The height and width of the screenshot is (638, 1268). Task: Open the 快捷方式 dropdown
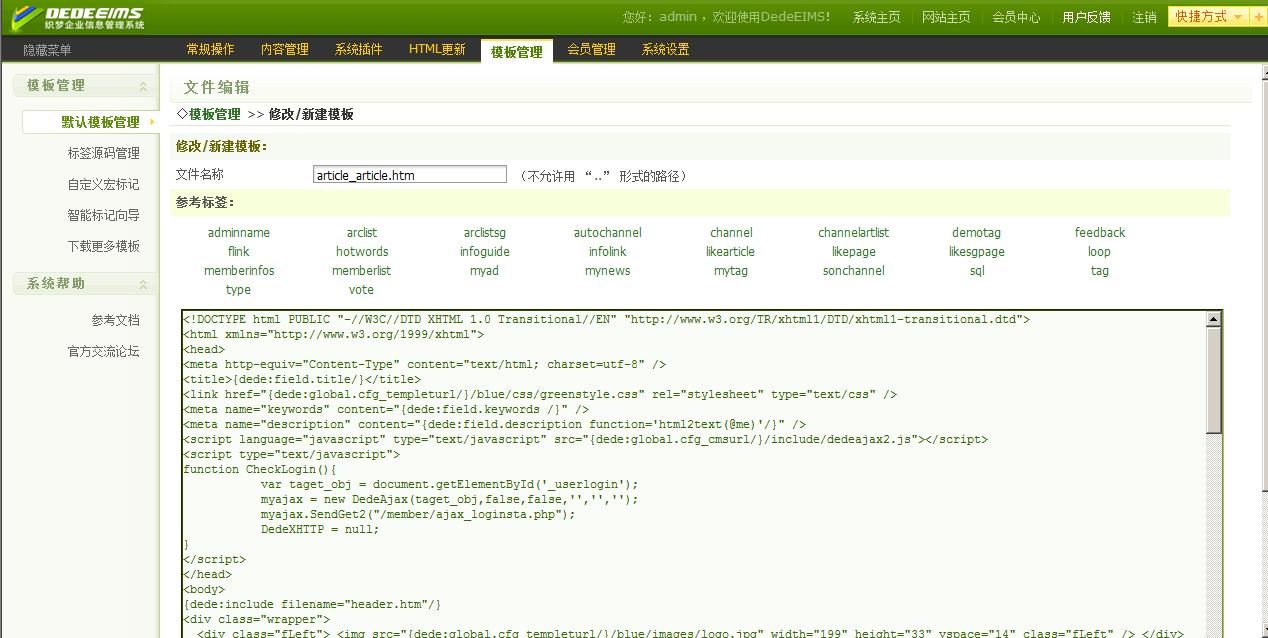[x=1208, y=17]
